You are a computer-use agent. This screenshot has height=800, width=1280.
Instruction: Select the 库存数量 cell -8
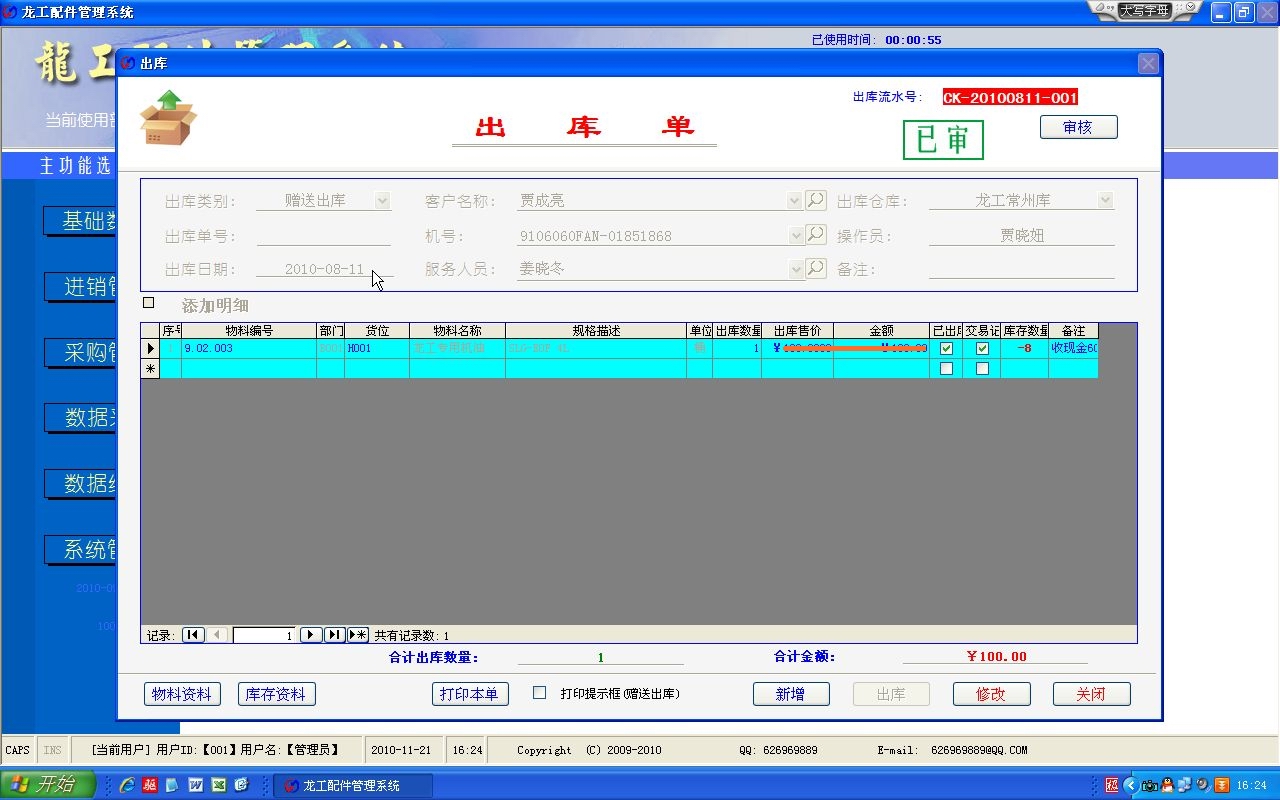(1025, 348)
